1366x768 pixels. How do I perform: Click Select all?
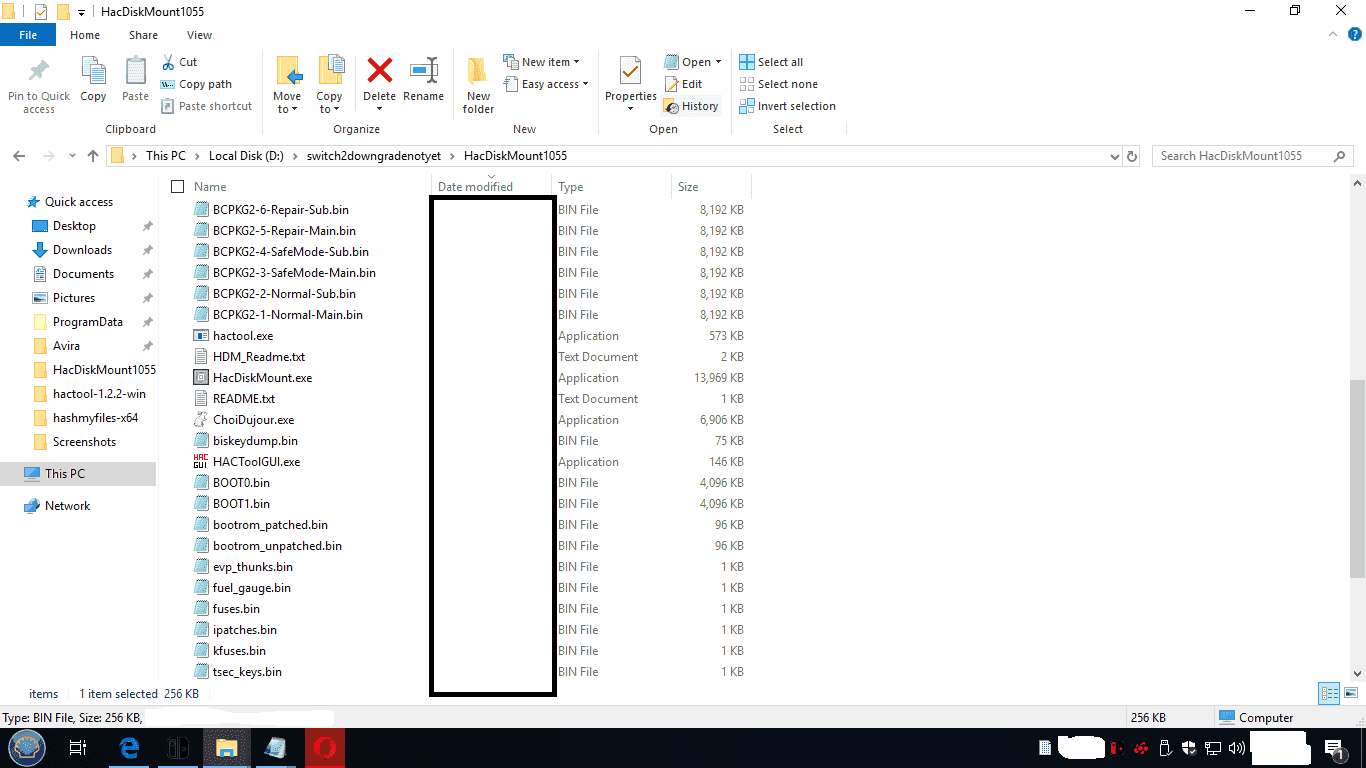[x=771, y=62]
